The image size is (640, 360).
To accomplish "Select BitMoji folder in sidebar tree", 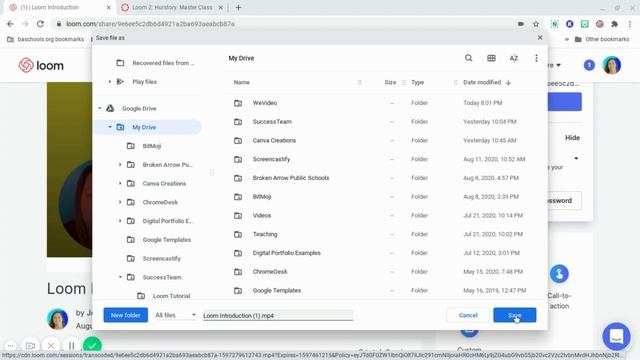I will point(152,146).
